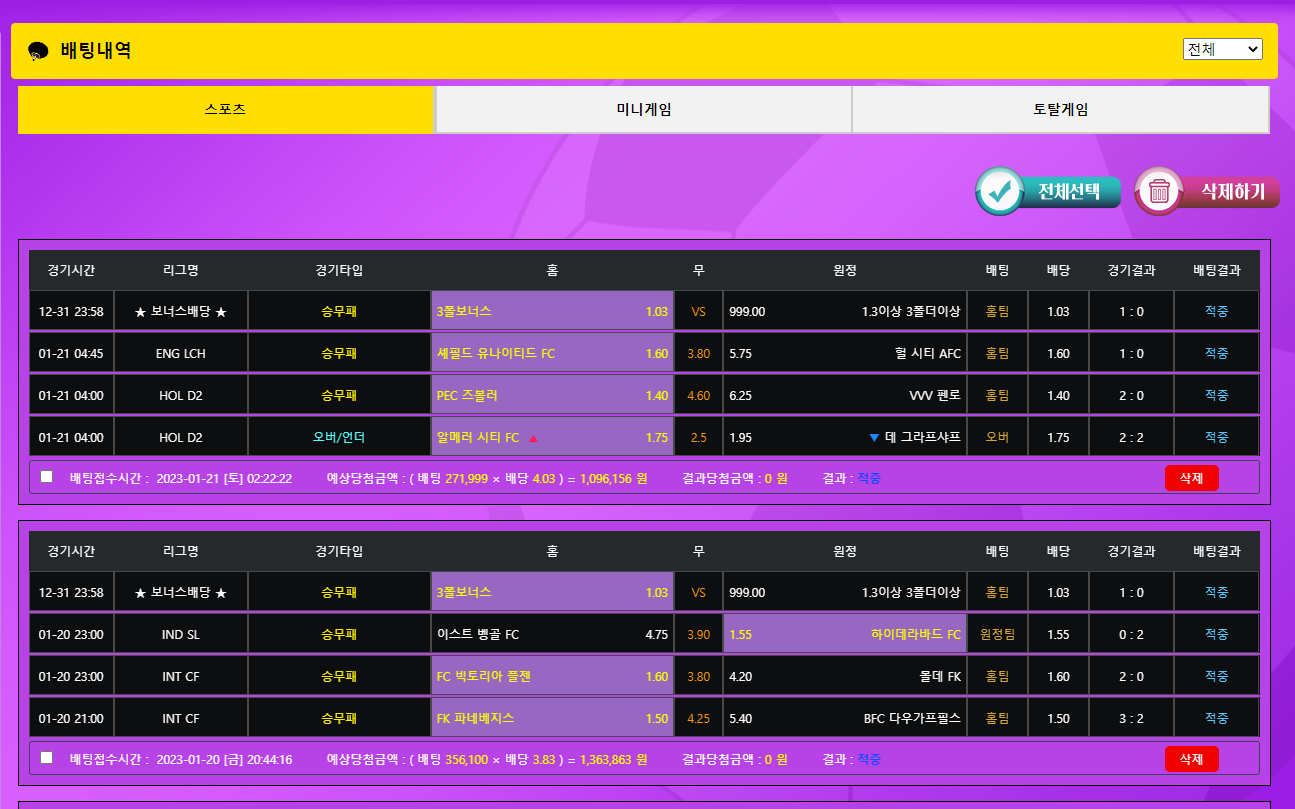Click the blue down-arrow beside 데 그라프샤프
This screenshot has width=1295, height=809.
pos(874,438)
